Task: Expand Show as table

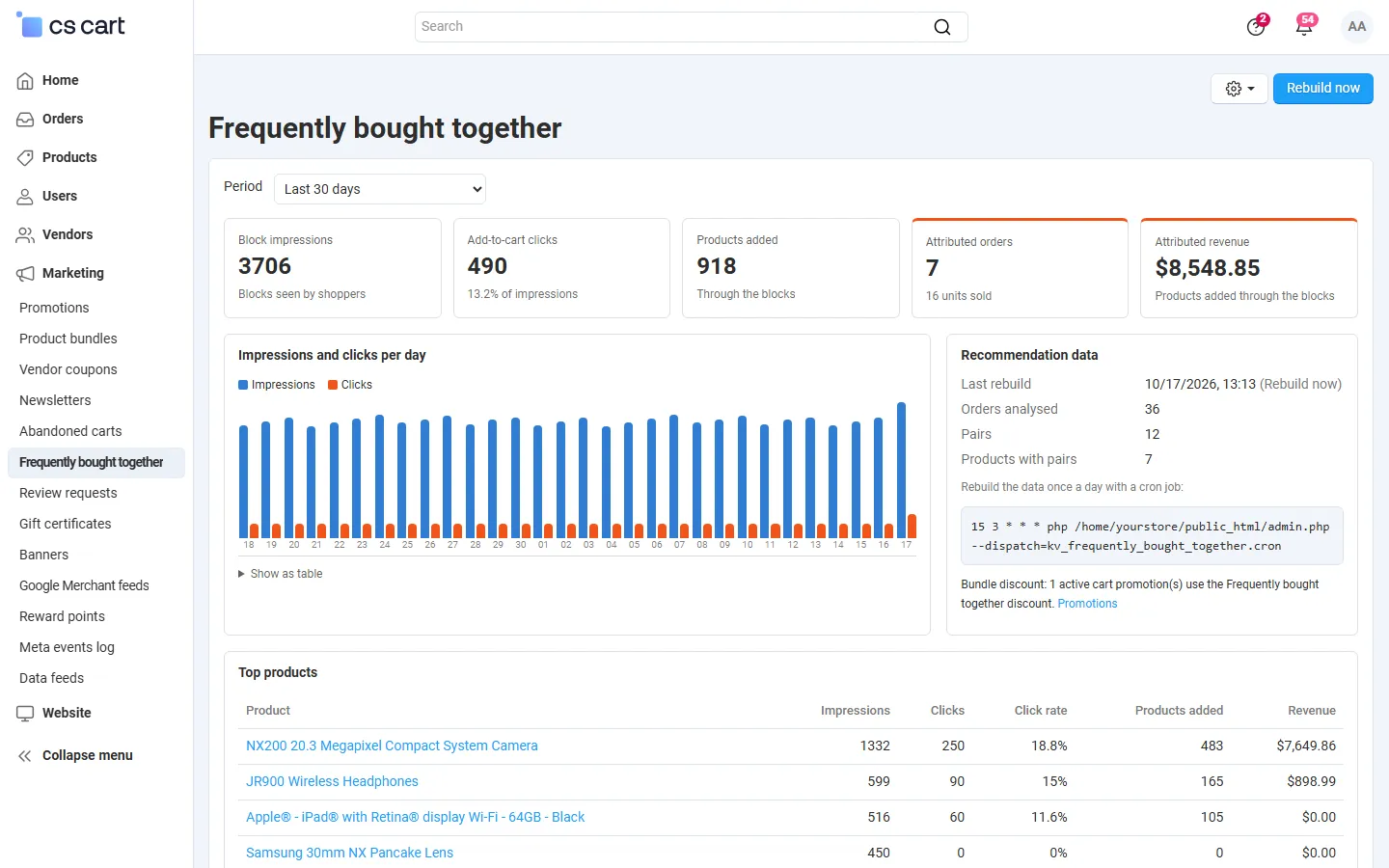Action: pyautogui.click(x=281, y=574)
